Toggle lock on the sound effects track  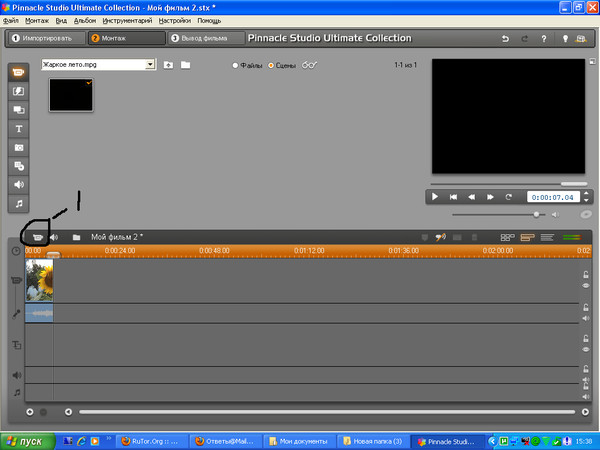pos(586,368)
